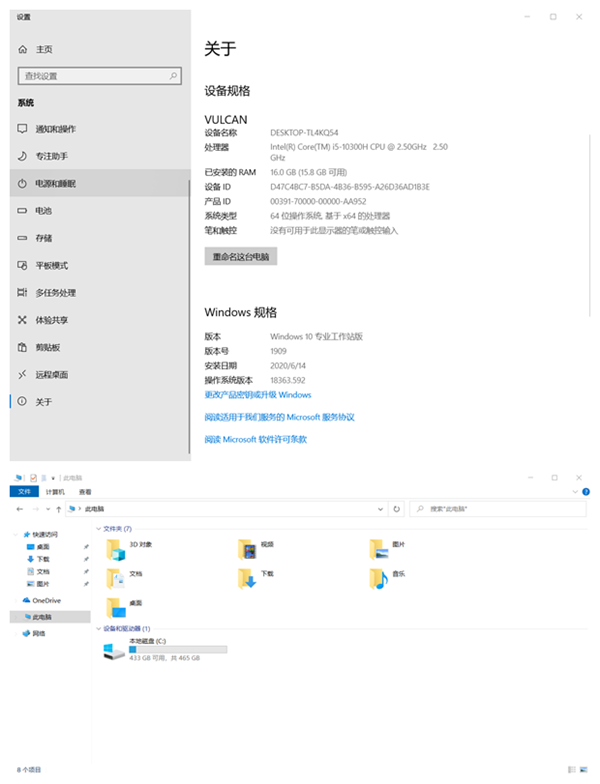The width and height of the screenshot is (600, 784).
Task: Go back in File Explorer
Action: point(20,509)
